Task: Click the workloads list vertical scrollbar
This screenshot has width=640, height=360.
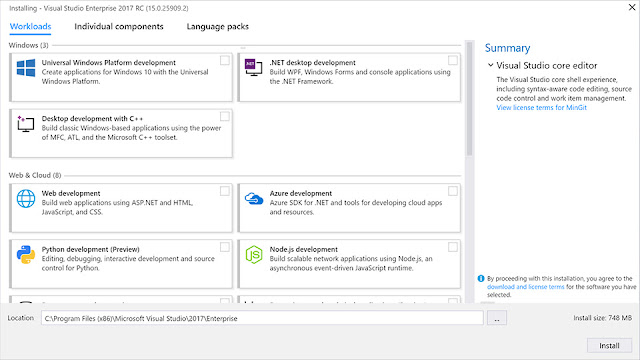Action: [x=469, y=99]
